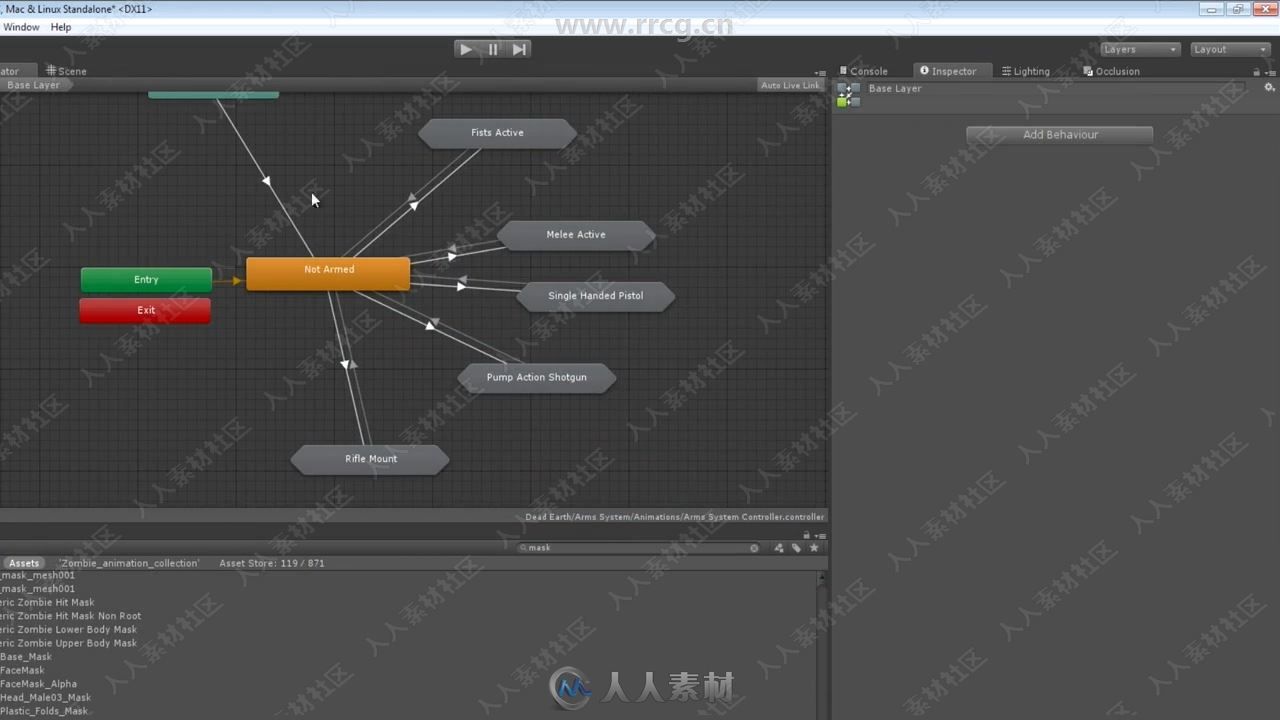Pause the editor with the pause button

(x=493, y=49)
